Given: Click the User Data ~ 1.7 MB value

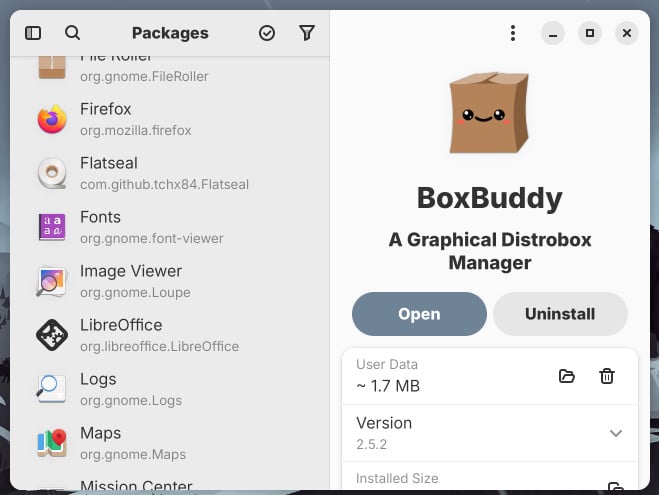Looking at the screenshot, I should pyautogui.click(x=388, y=386).
